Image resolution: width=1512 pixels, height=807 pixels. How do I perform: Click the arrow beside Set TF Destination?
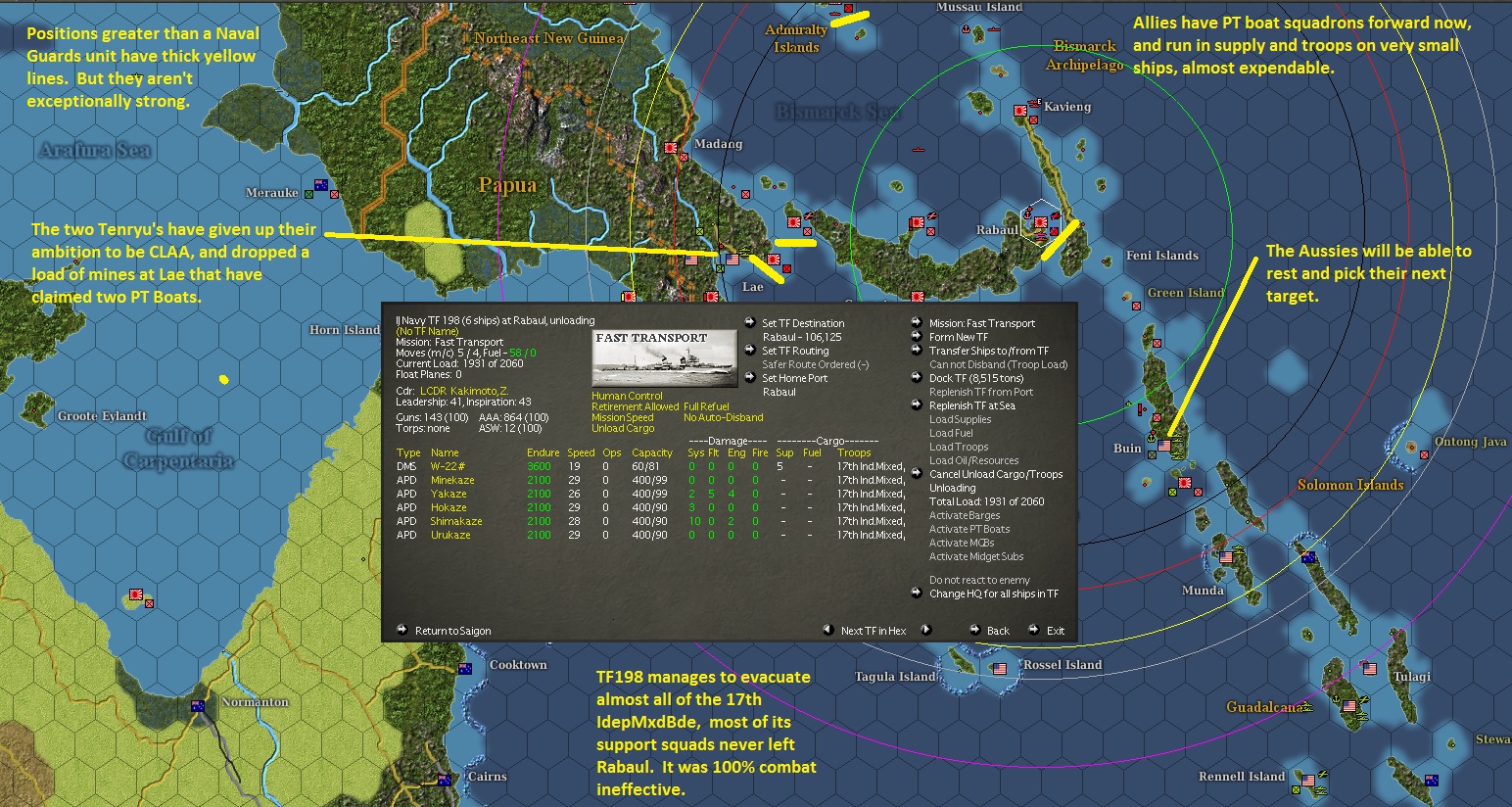click(749, 322)
